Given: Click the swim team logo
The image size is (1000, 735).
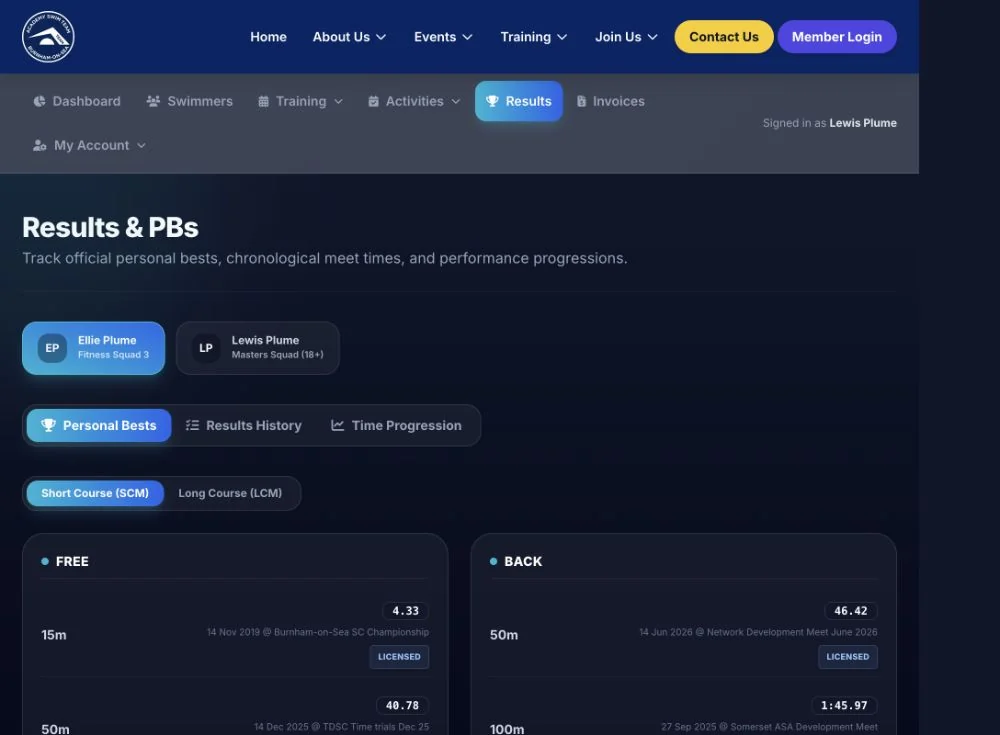Looking at the screenshot, I should [x=48, y=37].
